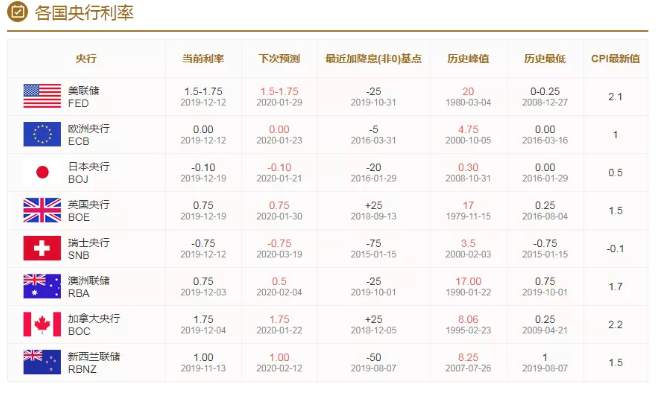Click BOJ last rate change -20

tap(373, 167)
